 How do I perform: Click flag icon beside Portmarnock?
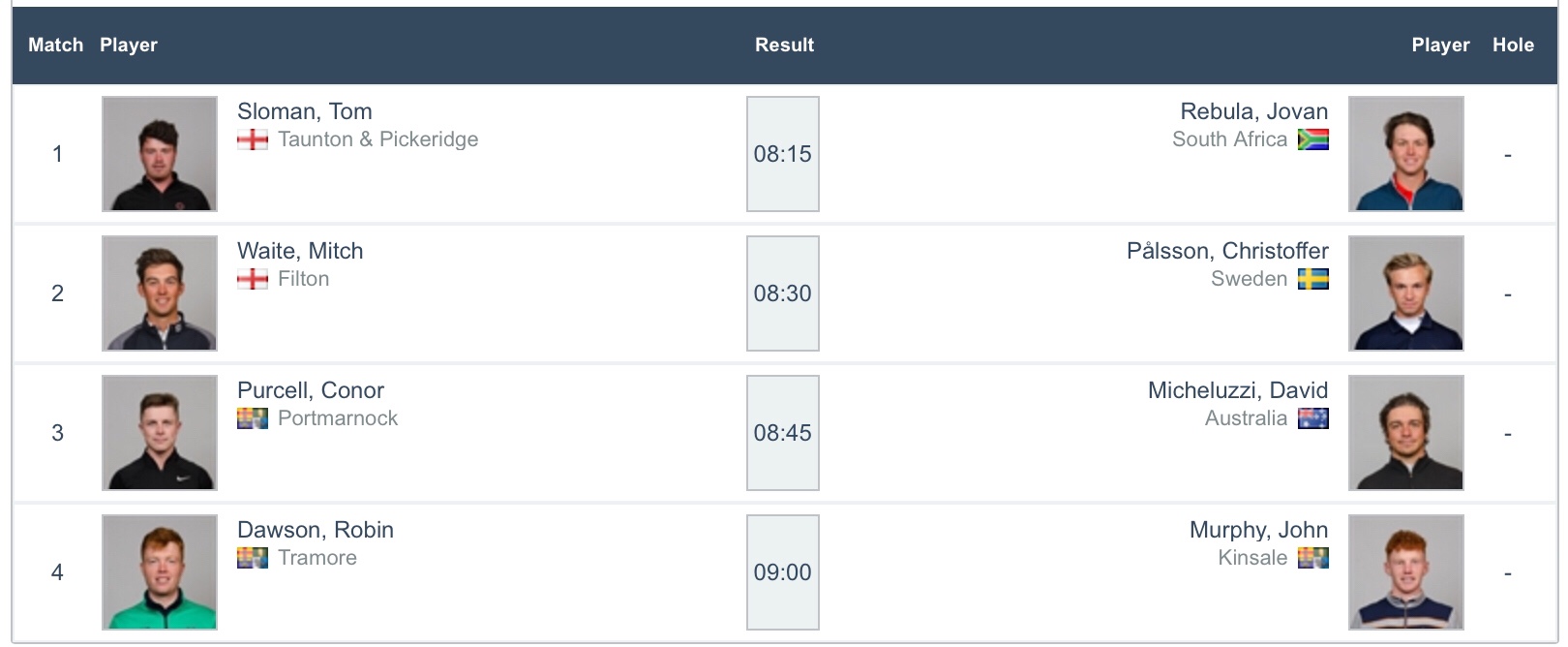point(253,418)
